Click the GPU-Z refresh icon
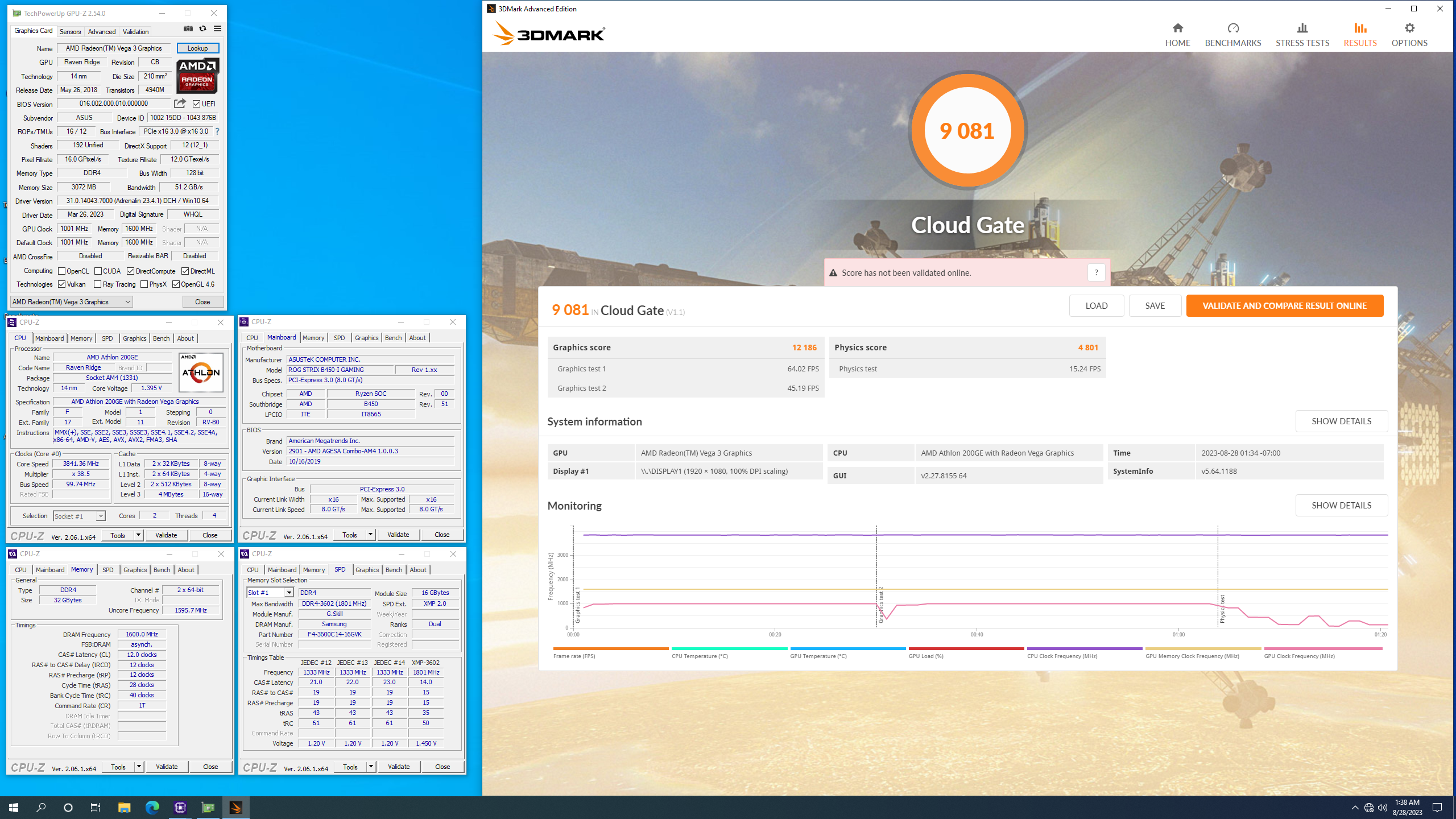Image resolution: width=1456 pixels, height=819 pixels. click(x=202, y=28)
